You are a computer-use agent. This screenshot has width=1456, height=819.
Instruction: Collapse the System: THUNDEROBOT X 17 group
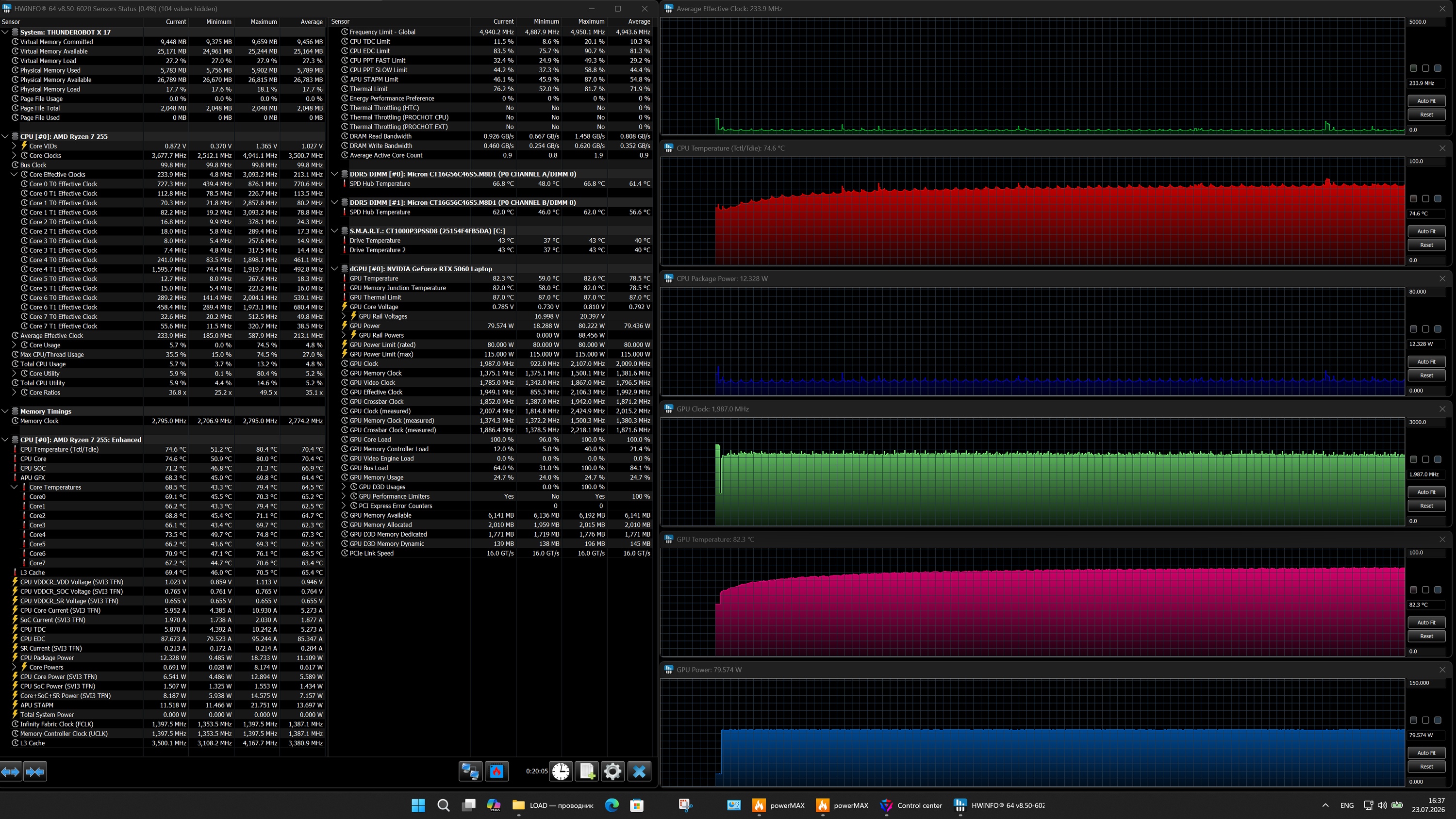click(x=5, y=32)
